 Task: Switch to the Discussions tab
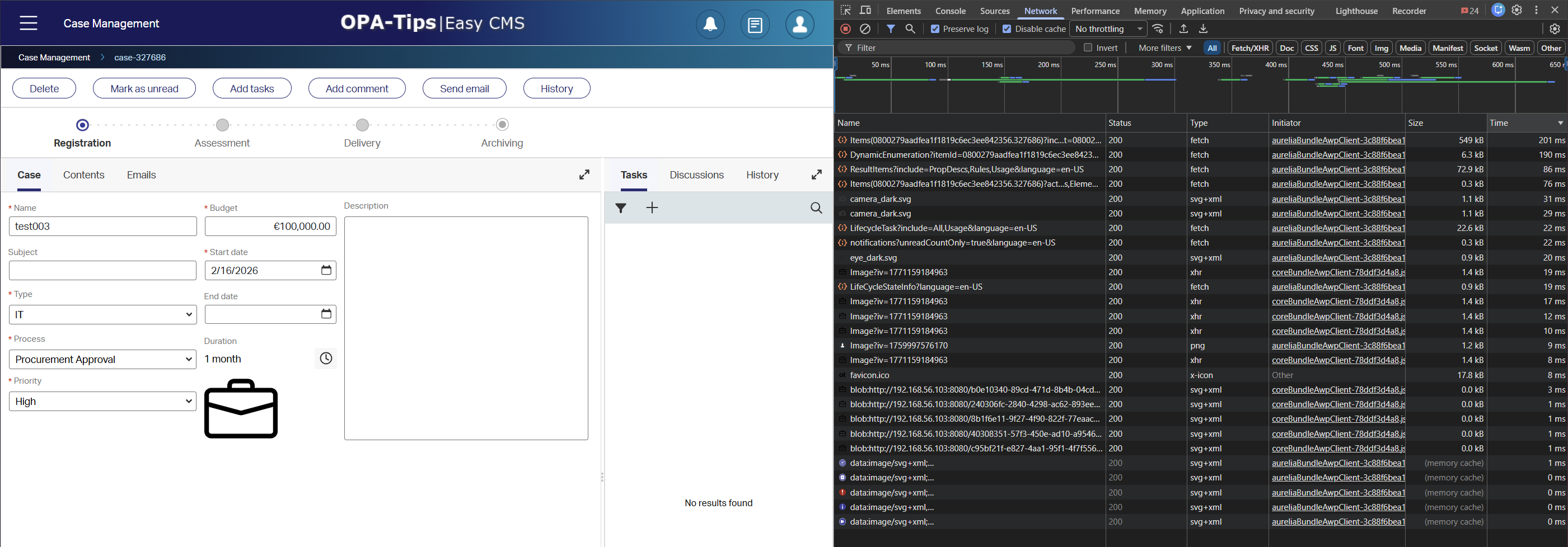(x=696, y=175)
